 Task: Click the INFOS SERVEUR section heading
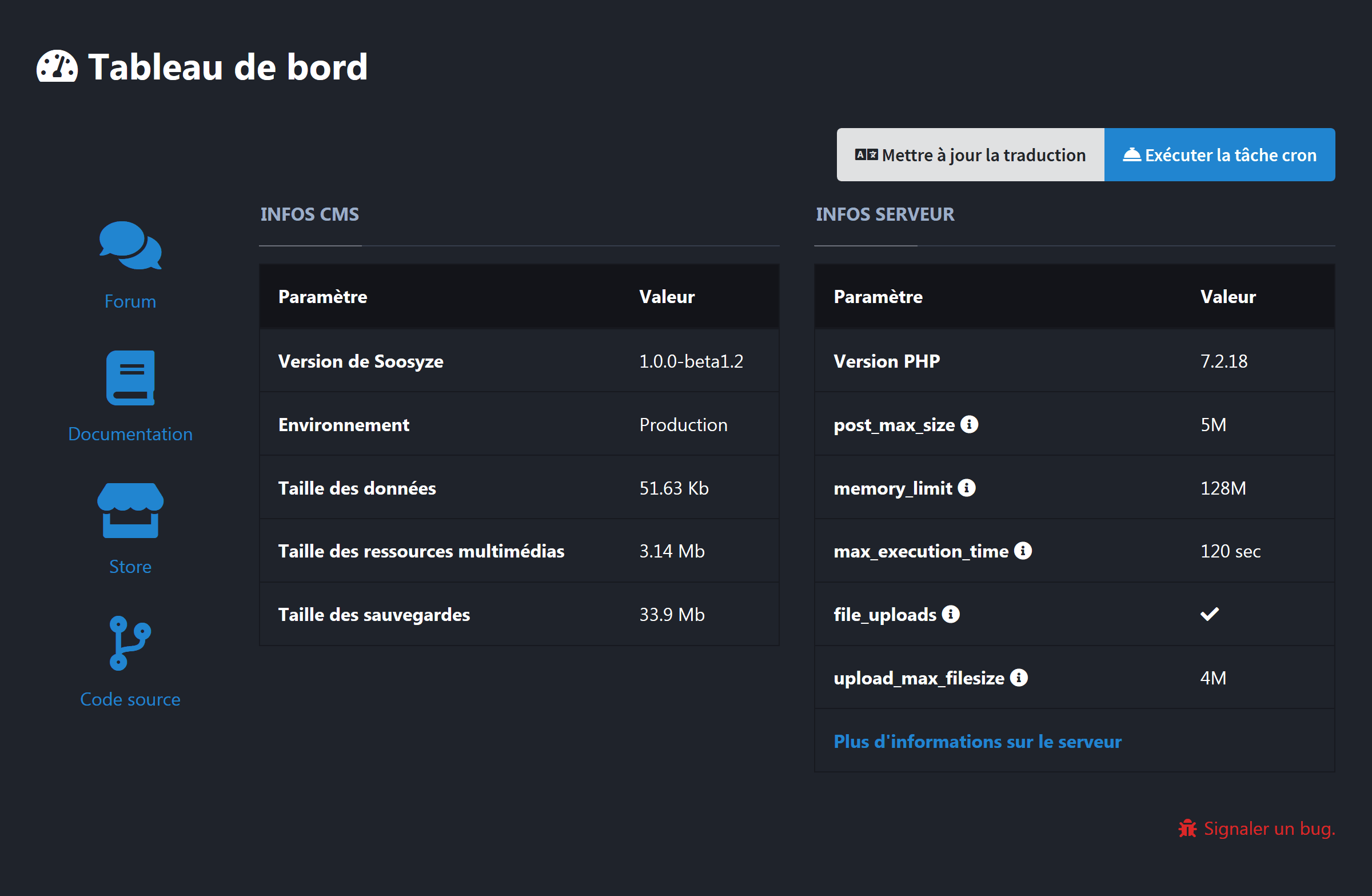coord(885,214)
